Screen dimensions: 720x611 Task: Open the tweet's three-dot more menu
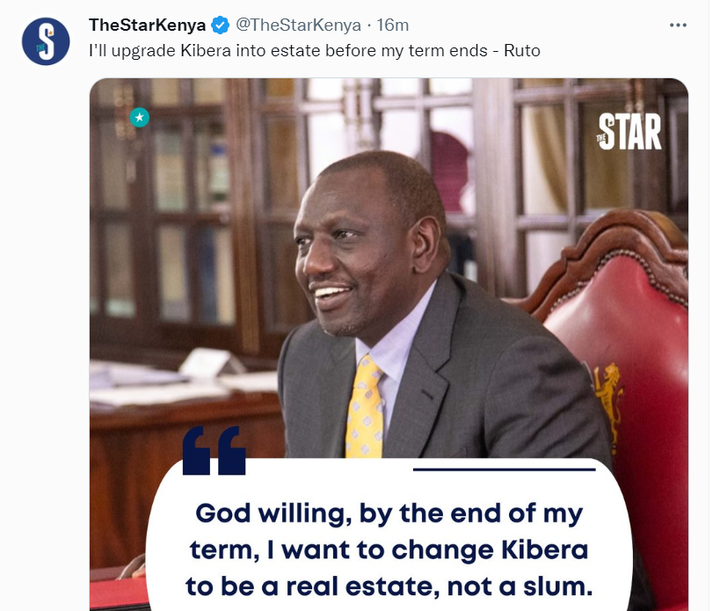click(678, 25)
